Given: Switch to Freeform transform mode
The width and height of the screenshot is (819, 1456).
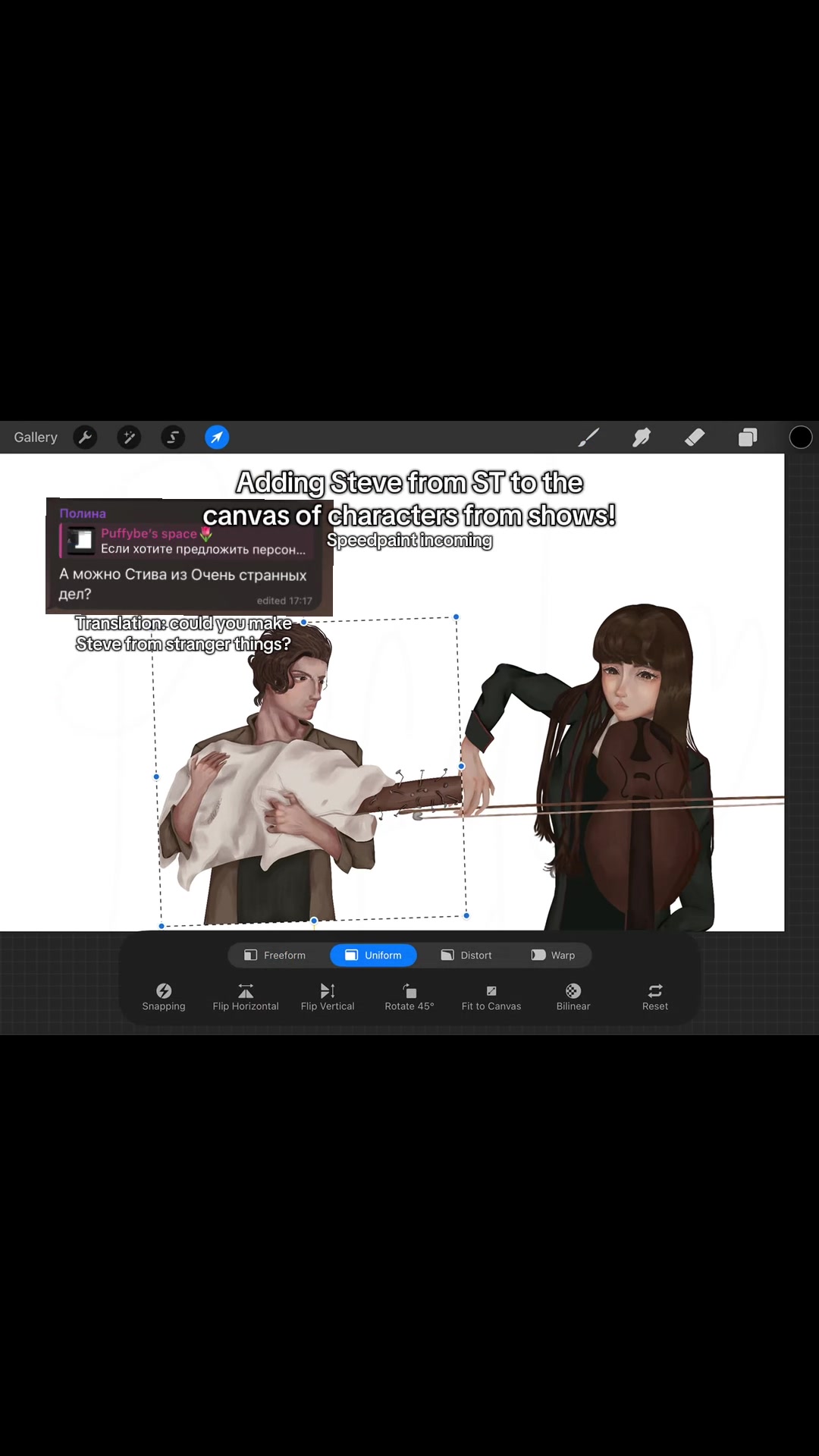Looking at the screenshot, I should point(275,955).
